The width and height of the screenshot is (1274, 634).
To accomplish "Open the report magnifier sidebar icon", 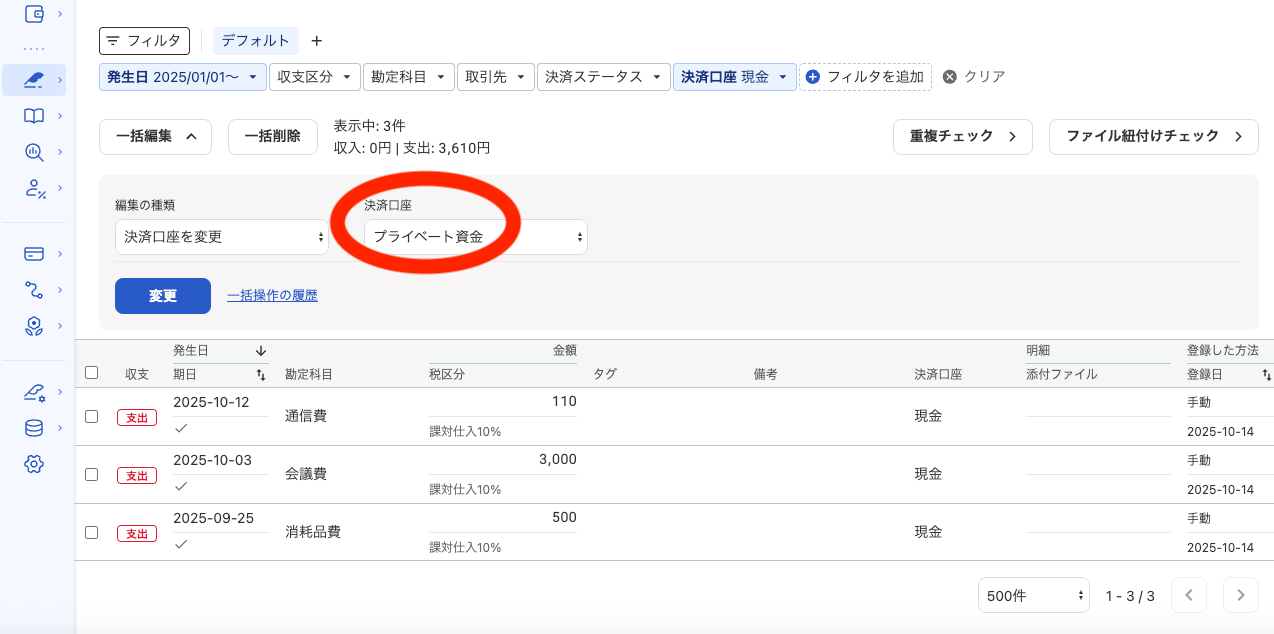I will 35,152.
